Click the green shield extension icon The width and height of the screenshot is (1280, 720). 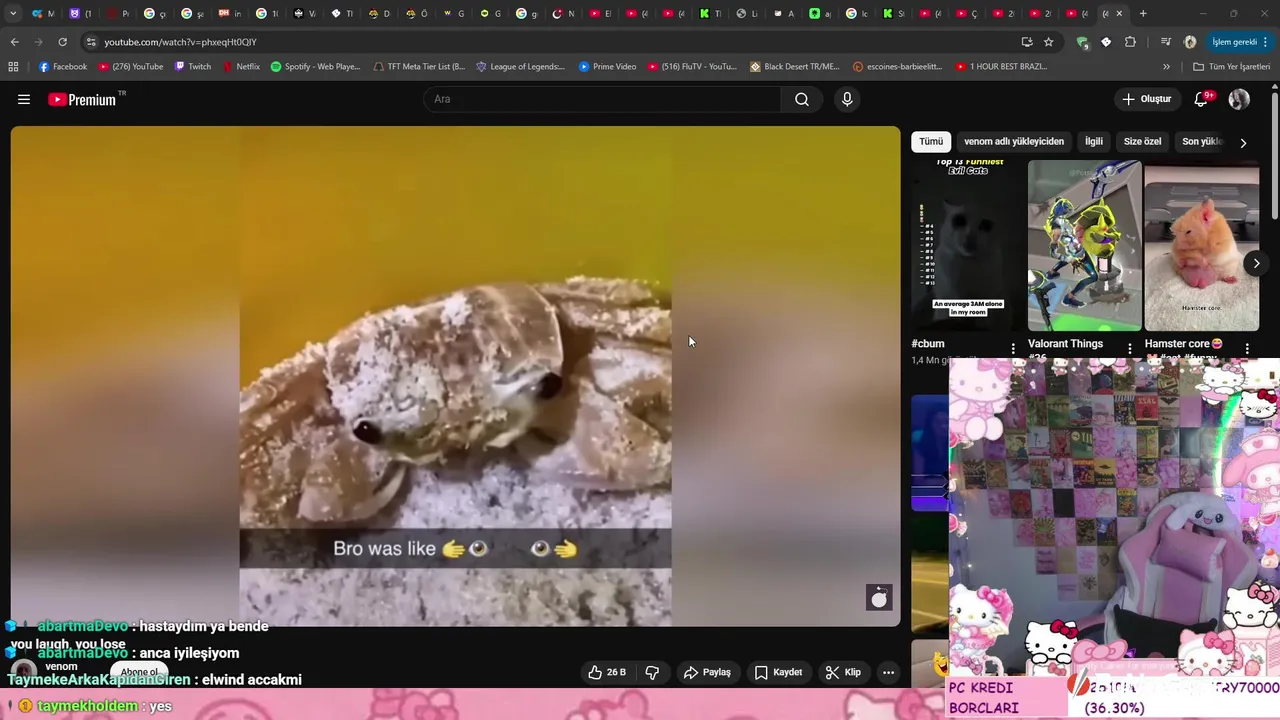click(1082, 42)
